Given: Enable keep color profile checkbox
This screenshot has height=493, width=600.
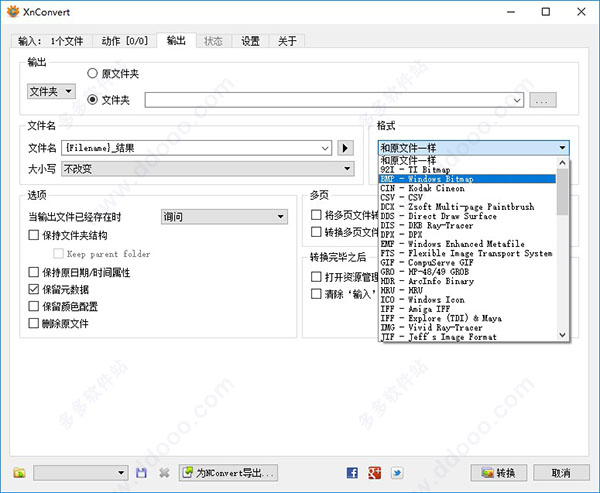Looking at the screenshot, I should point(34,306).
